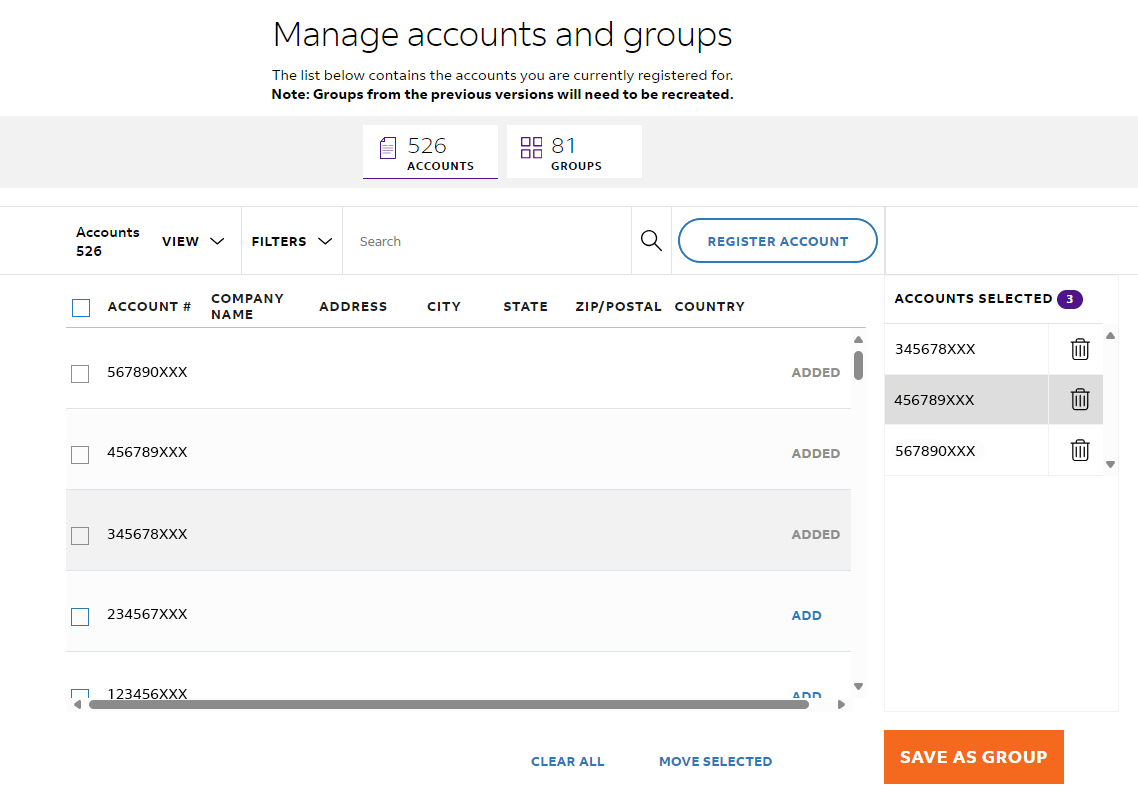This screenshot has height=788, width=1138.
Task: Click 567890XXX in Accounts Selected list
Action: click(x=935, y=451)
